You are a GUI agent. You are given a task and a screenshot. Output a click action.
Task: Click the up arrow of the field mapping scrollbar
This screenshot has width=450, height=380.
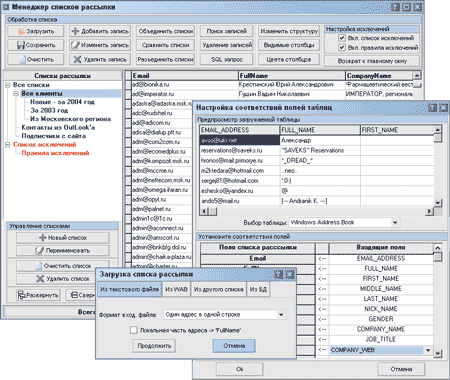[438, 248]
